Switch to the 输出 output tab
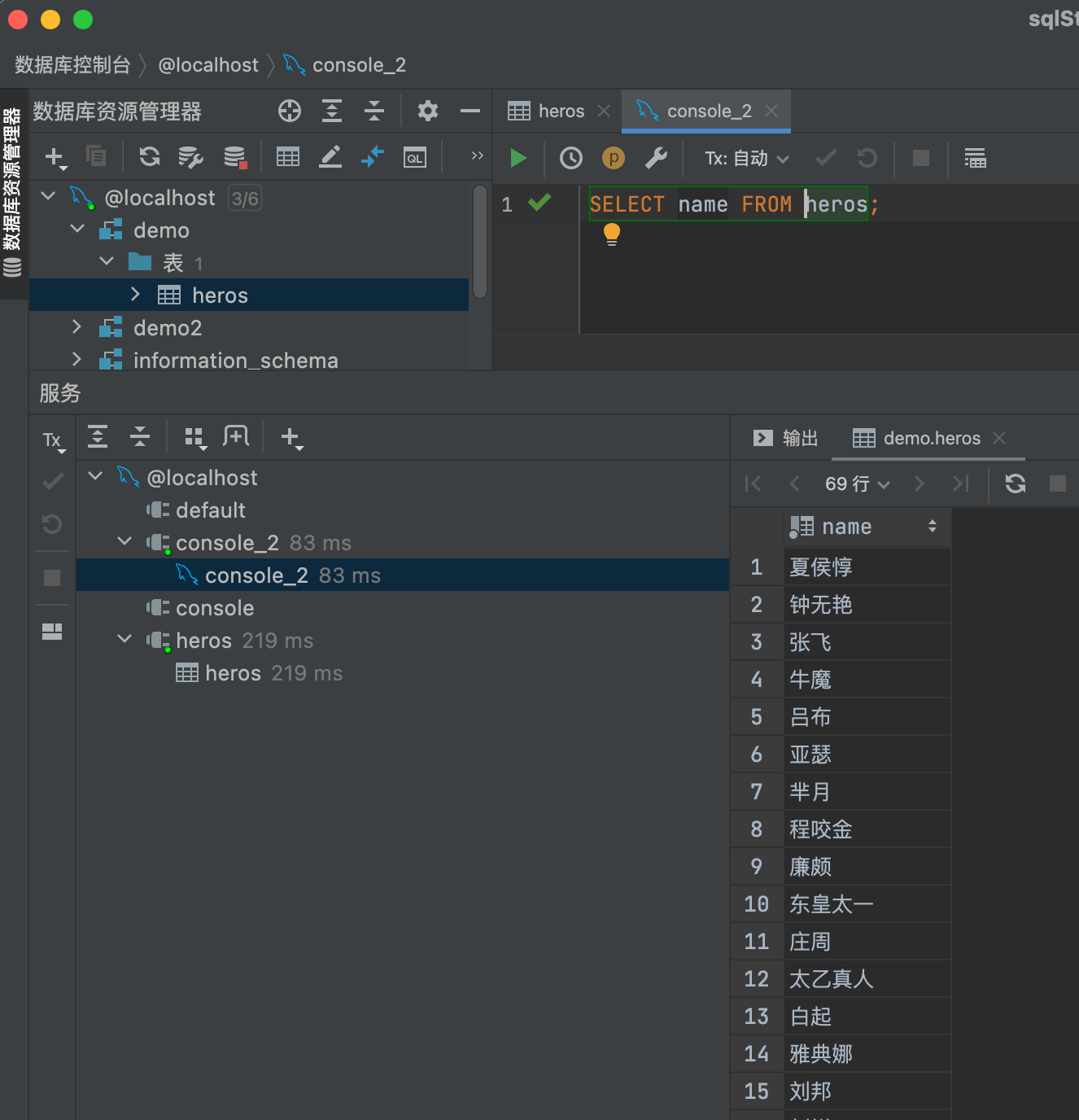Image resolution: width=1079 pixels, height=1120 pixels. (786, 438)
